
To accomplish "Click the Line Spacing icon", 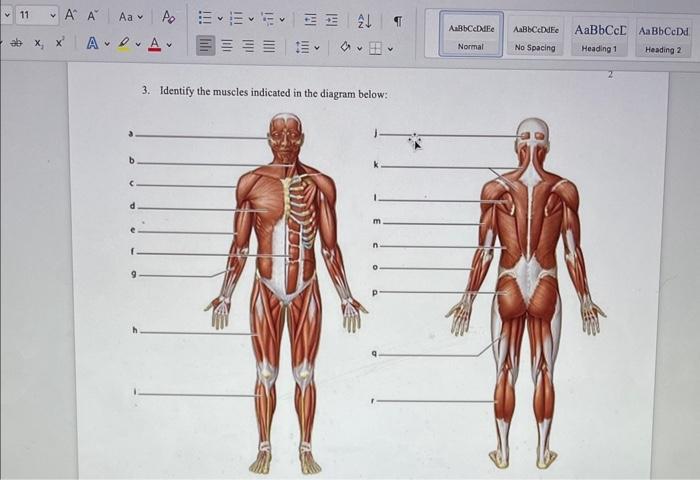I will (302, 47).
